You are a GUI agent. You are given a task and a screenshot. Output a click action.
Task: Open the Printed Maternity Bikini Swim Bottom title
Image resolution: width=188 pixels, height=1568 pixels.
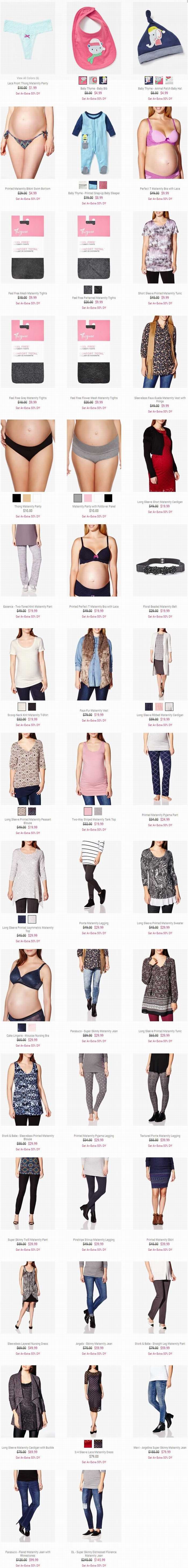tap(27, 189)
